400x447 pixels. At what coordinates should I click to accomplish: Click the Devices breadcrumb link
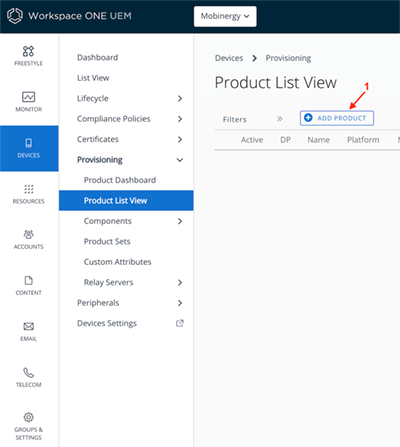tap(229, 58)
